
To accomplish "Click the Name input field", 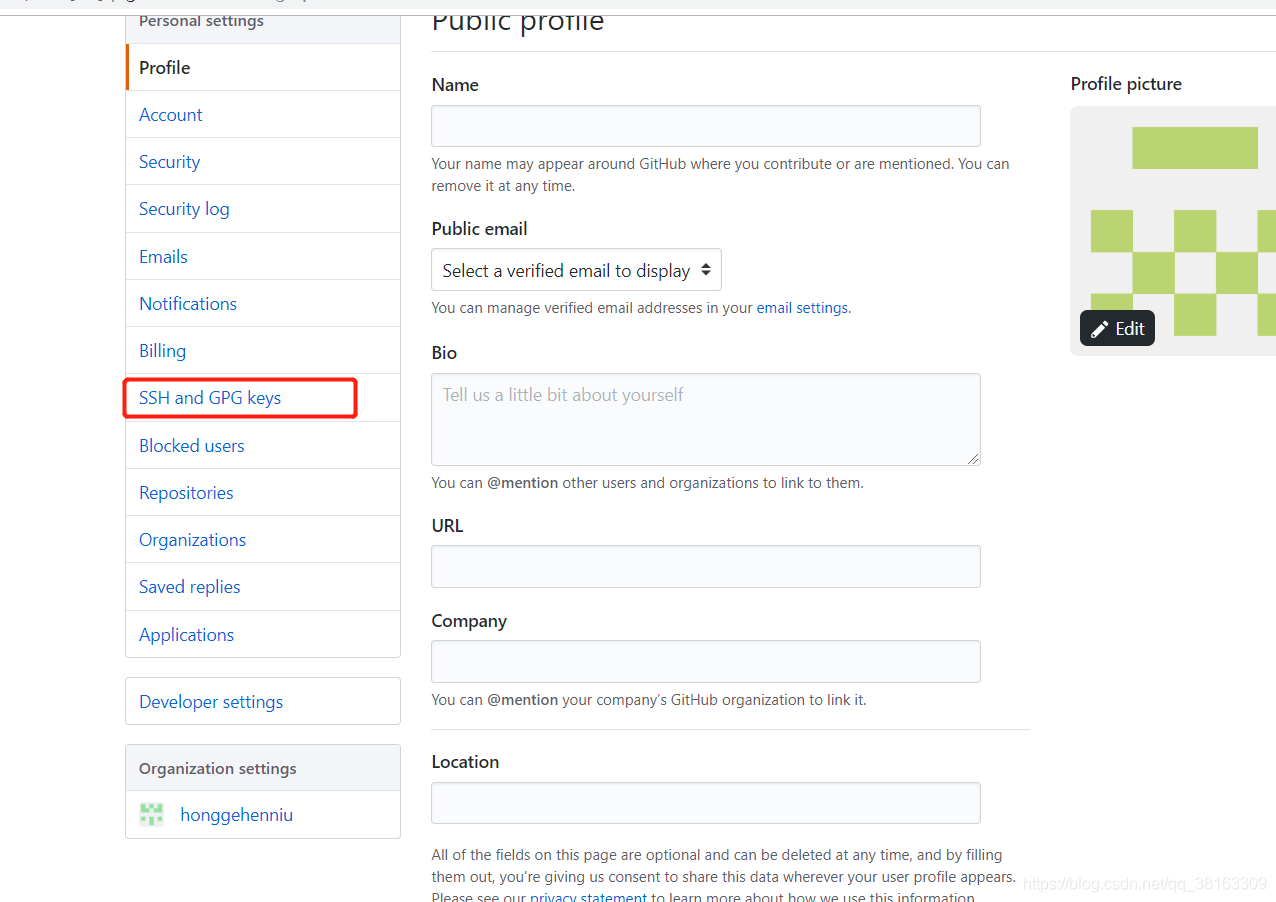I will [x=705, y=127].
